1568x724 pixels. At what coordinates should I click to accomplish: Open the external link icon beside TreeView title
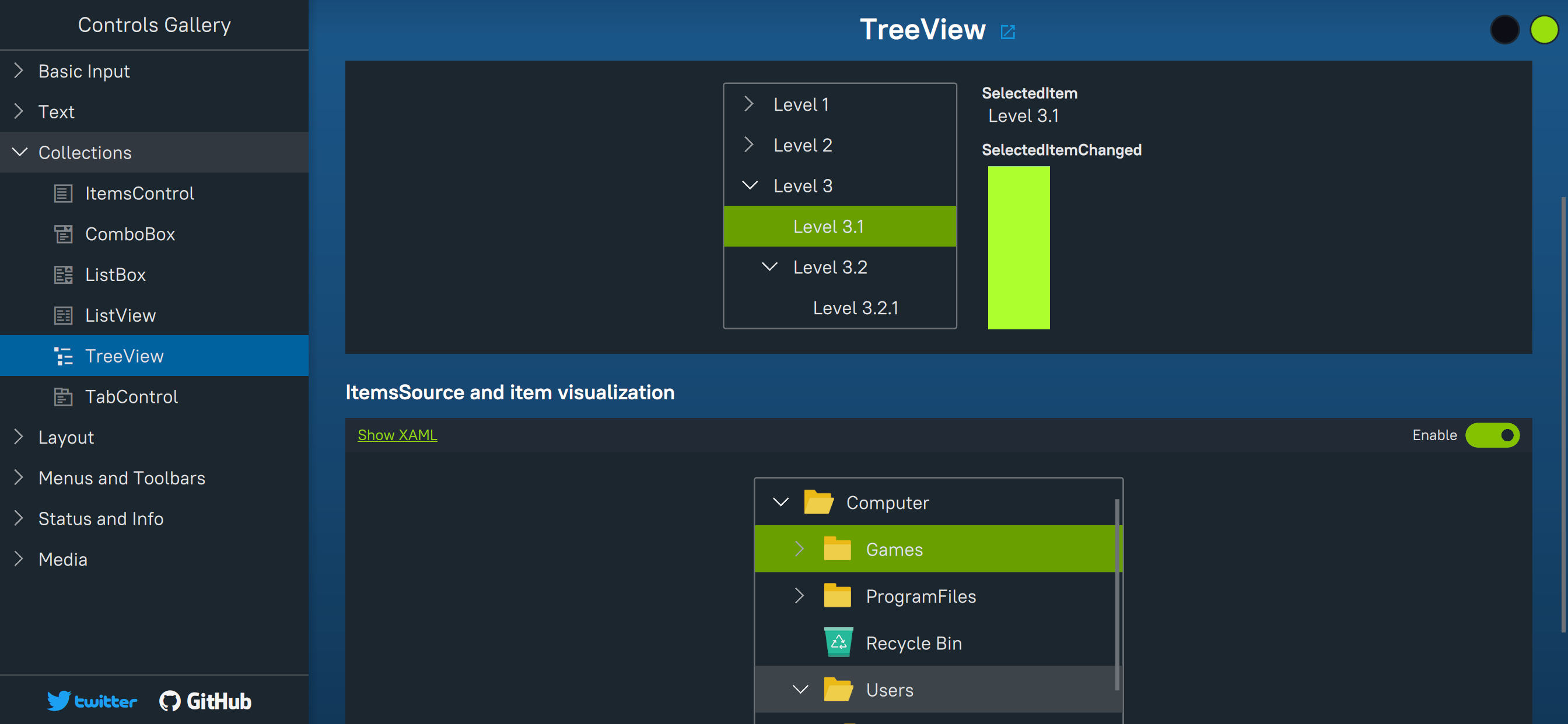[1007, 31]
